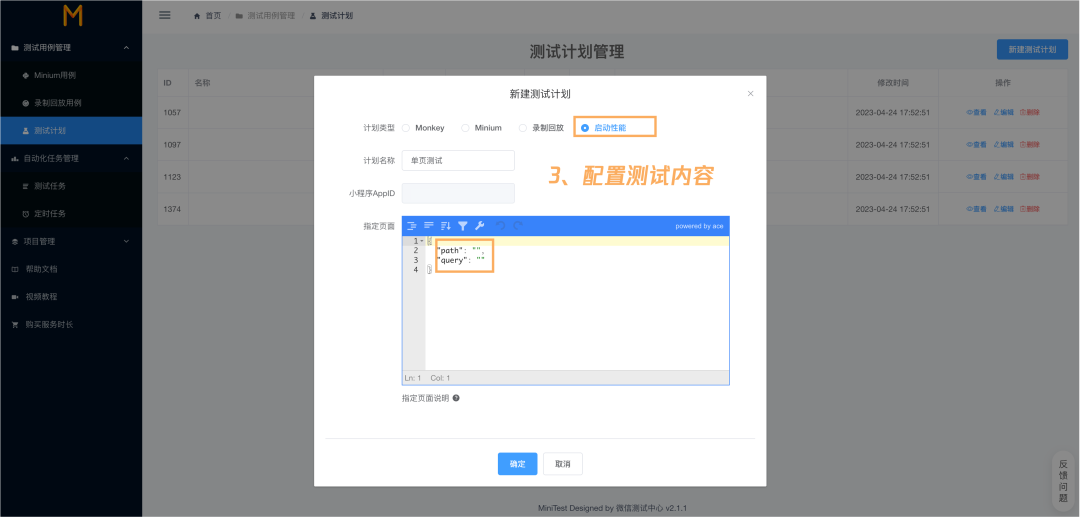Click the 指定页面说明 text below the editor
The width and height of the screenshot is (1080, 517).
pos(425,398)
